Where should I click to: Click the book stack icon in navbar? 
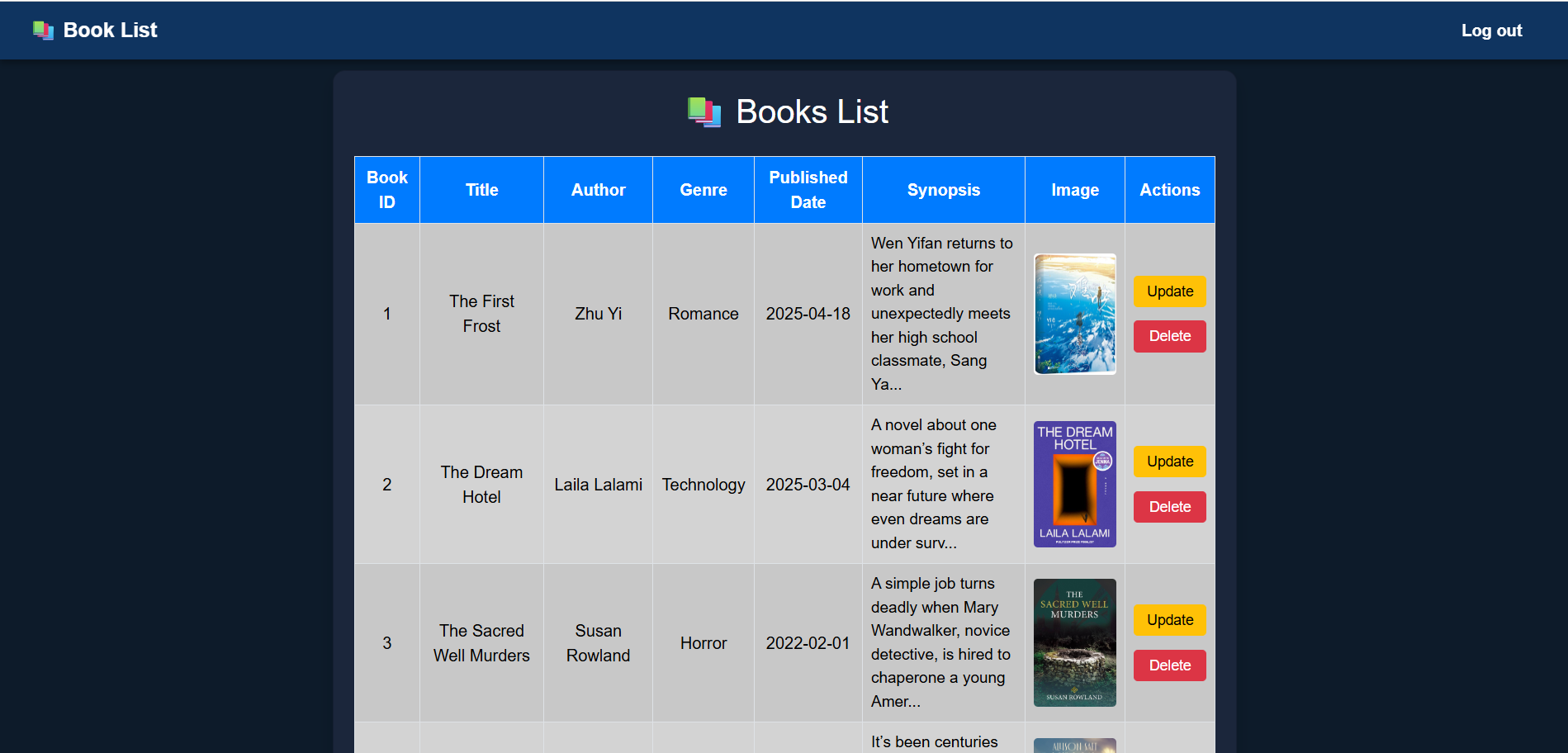coord(43,31)
